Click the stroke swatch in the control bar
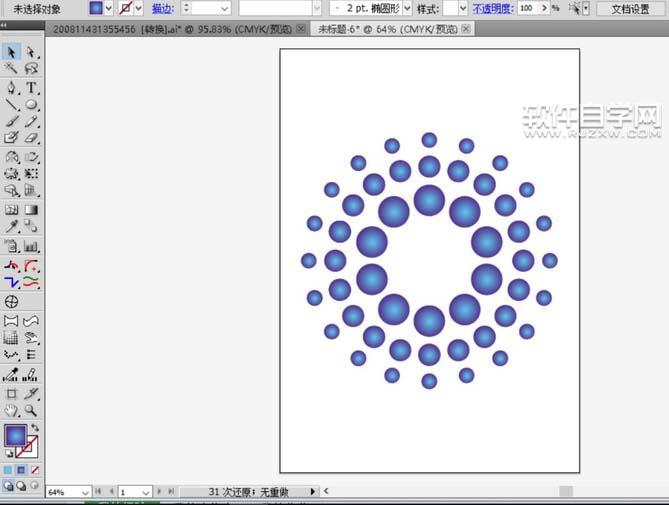This screenshot has height=505, width=669. (126, 8)
